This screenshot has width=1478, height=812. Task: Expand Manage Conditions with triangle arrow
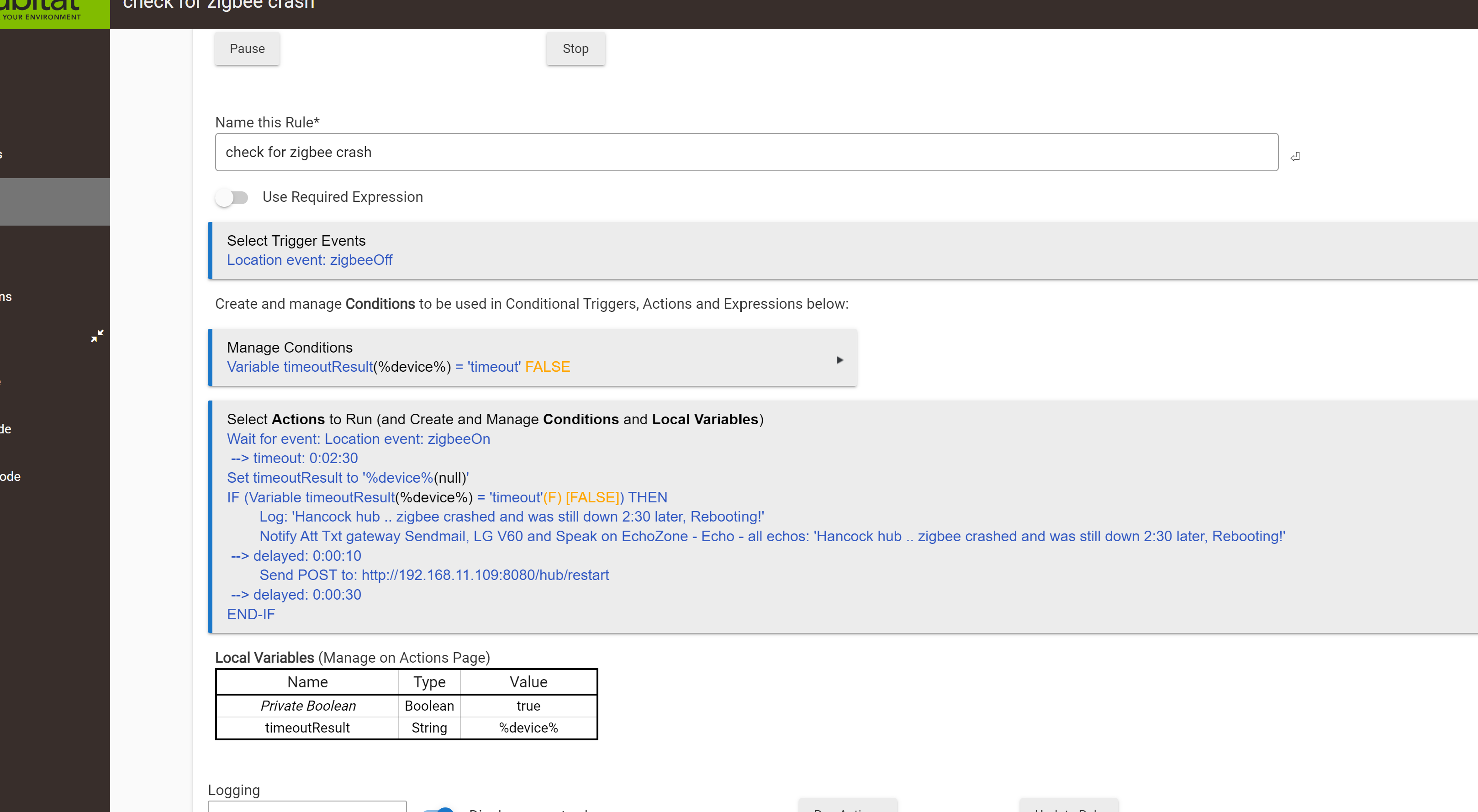(x=839, y=360)
